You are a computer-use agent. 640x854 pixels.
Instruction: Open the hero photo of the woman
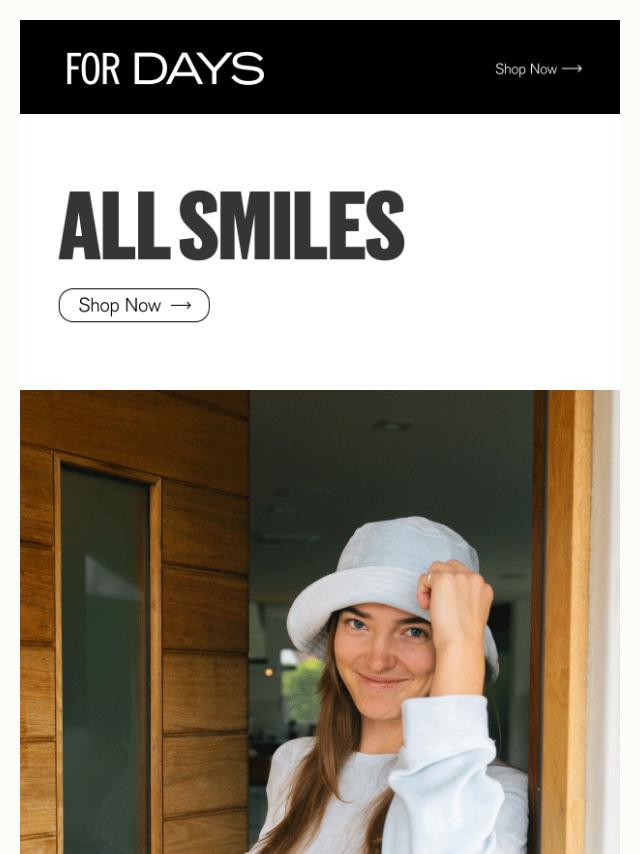320,622
